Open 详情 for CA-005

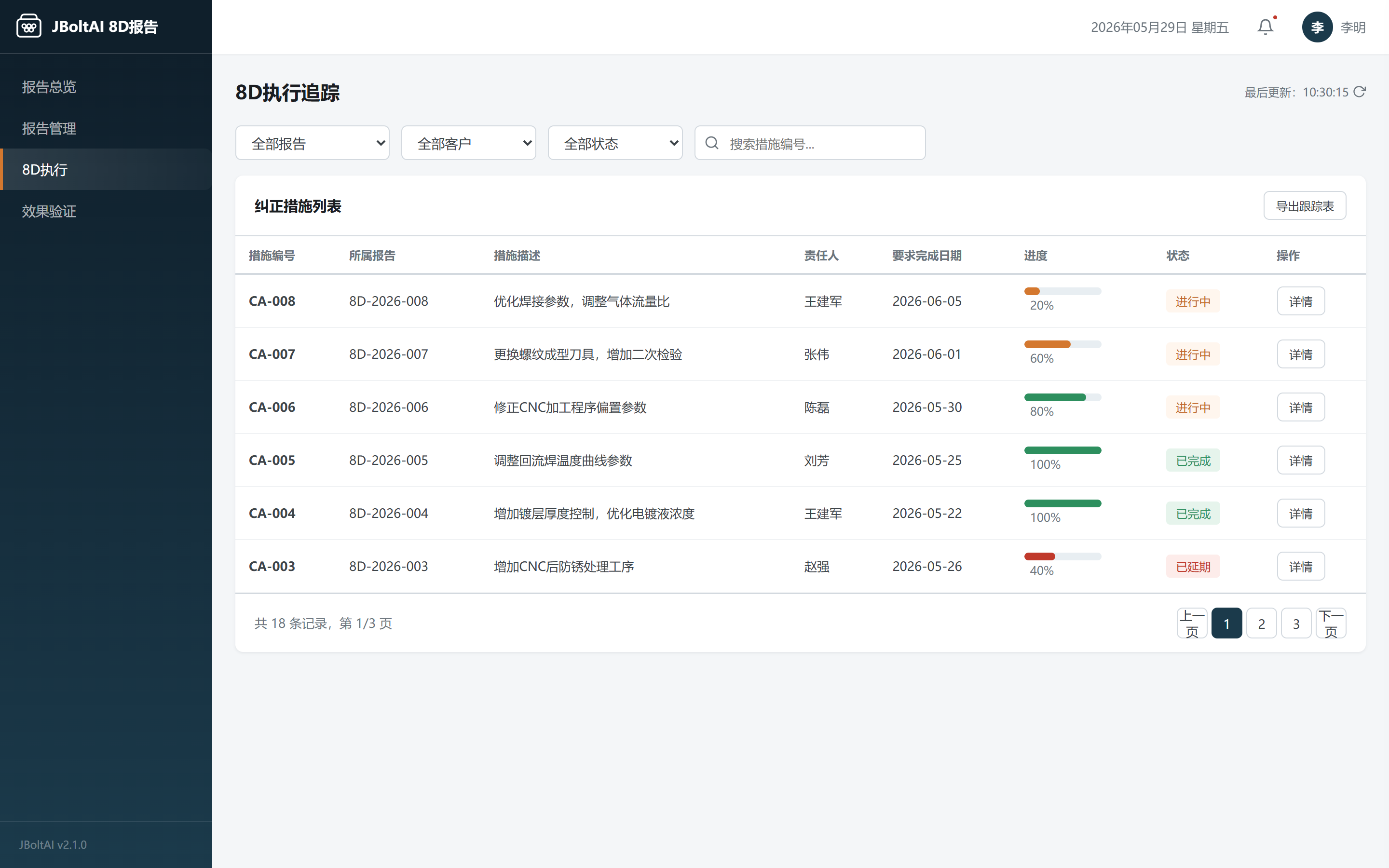click(1301, 461)
